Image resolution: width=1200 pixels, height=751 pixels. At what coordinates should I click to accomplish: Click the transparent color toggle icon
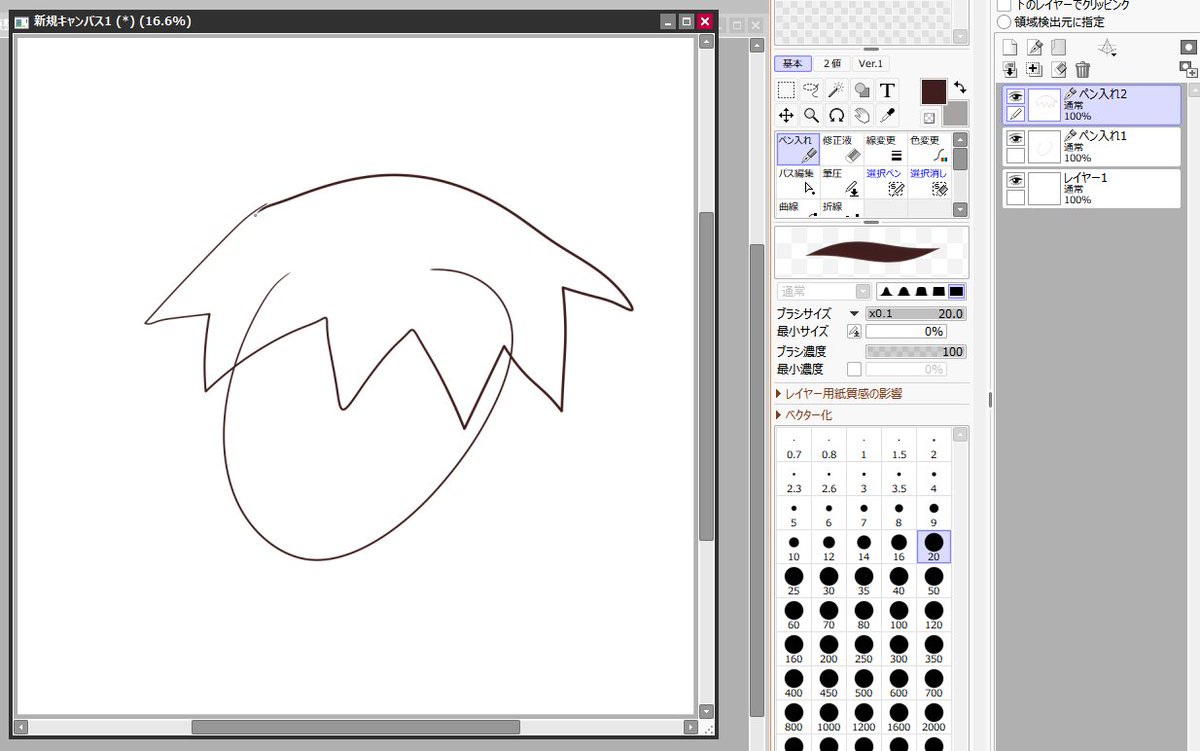[x=929, y=117]
